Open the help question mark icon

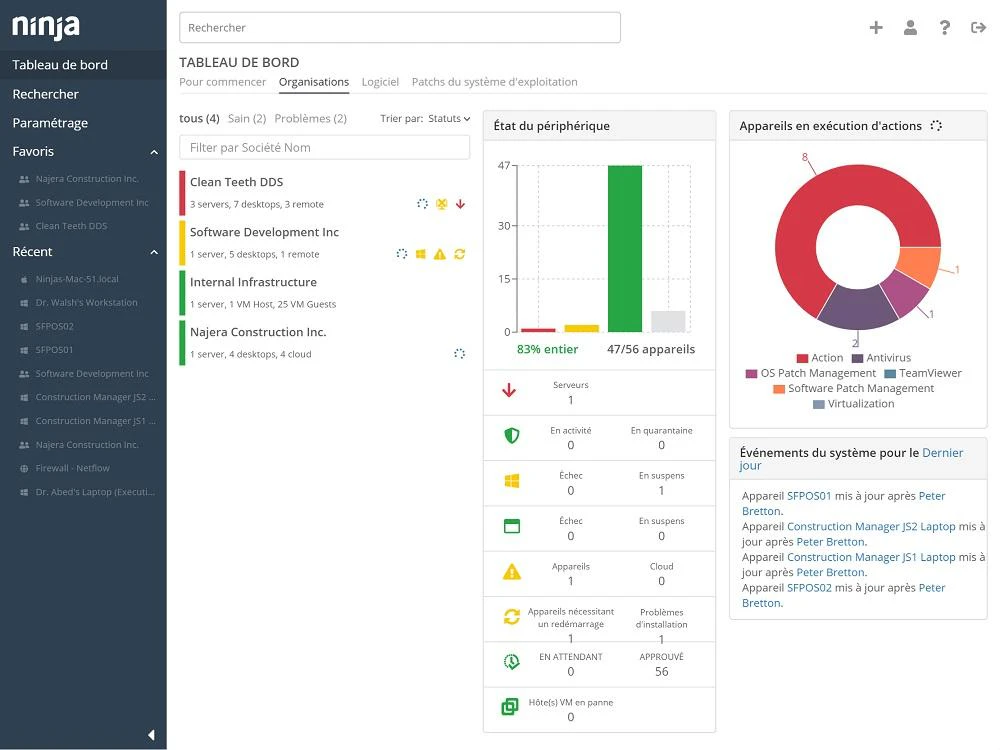click(x=945, y=27)
